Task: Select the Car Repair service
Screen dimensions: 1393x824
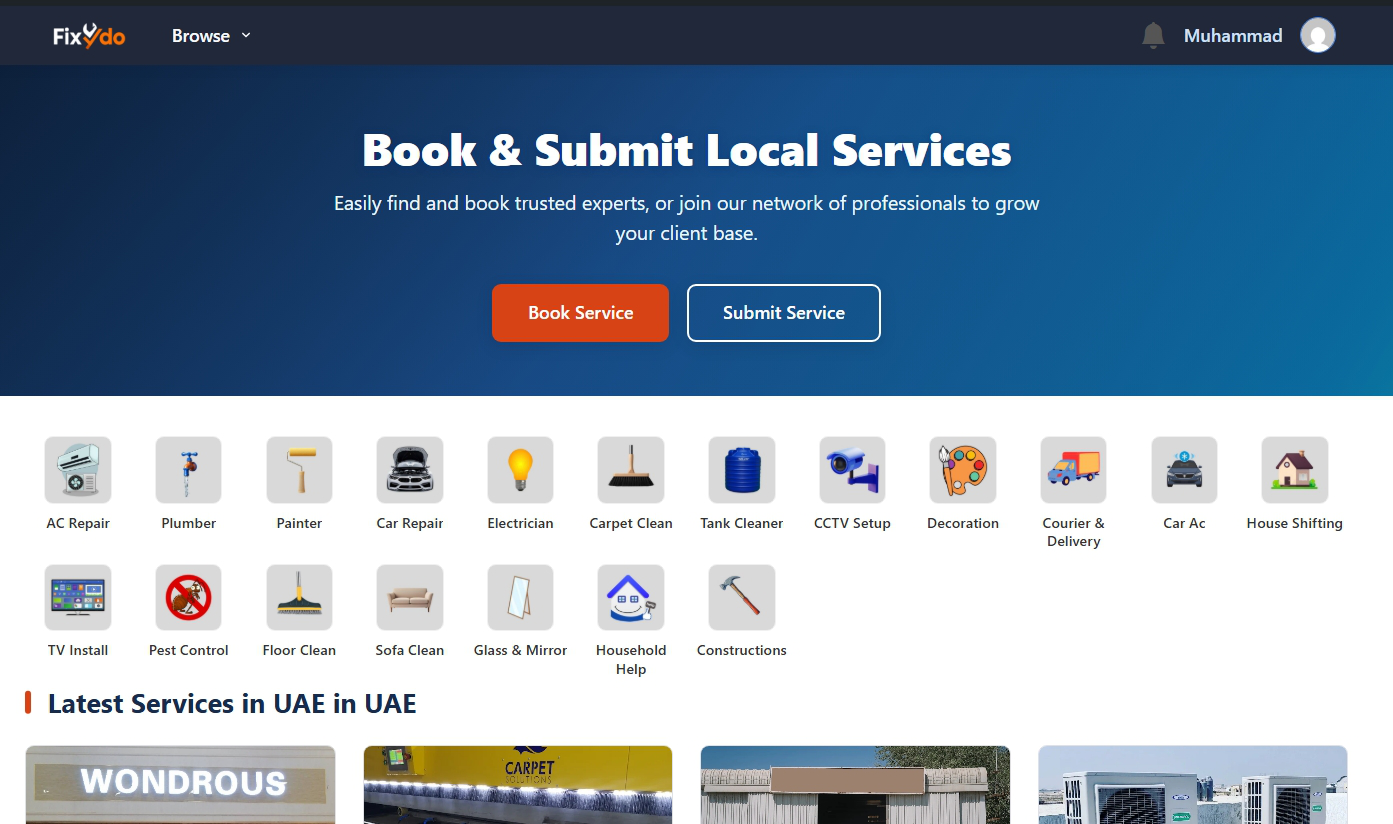Action: [x=410, y=469]
